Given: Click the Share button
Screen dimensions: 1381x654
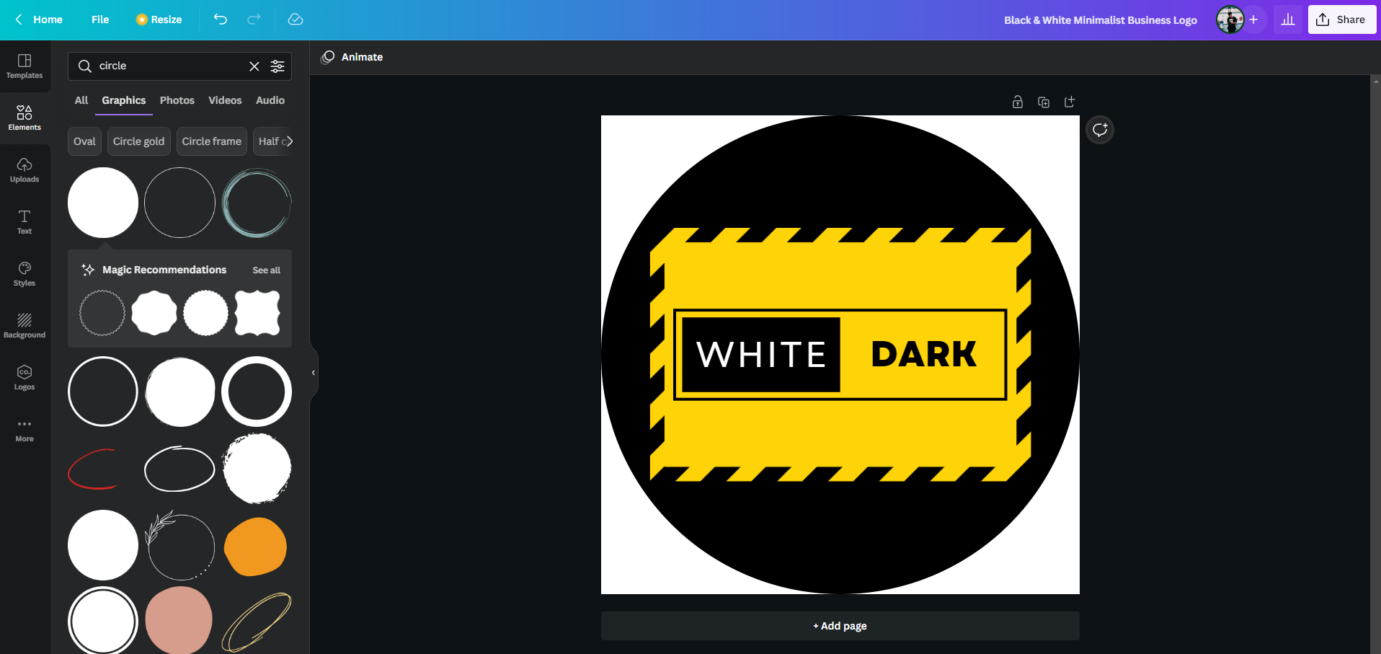Looking at the screenshot, I should [x=1341, y=19].
